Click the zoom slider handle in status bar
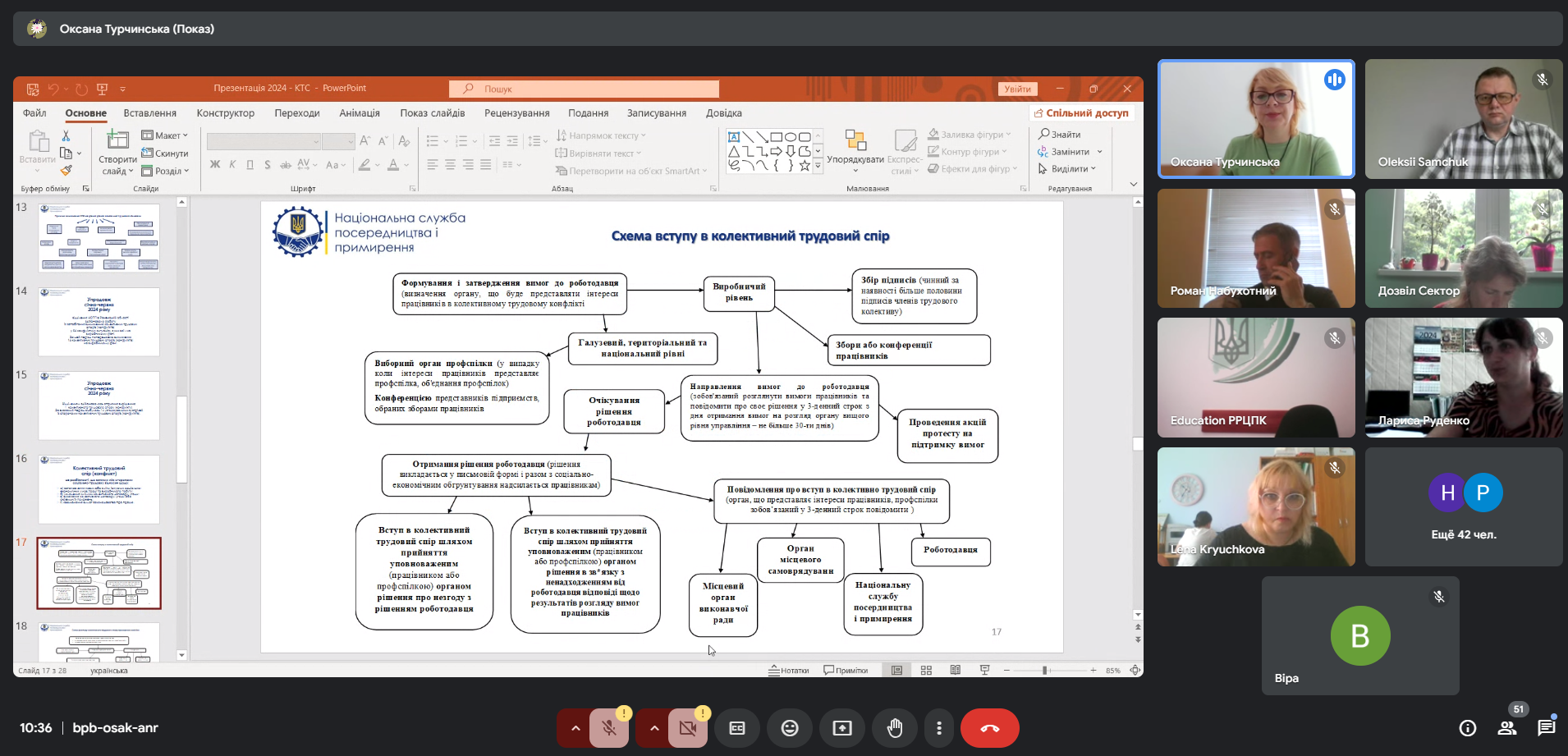Screen dimensions: 1568x756 [1045, 671]
